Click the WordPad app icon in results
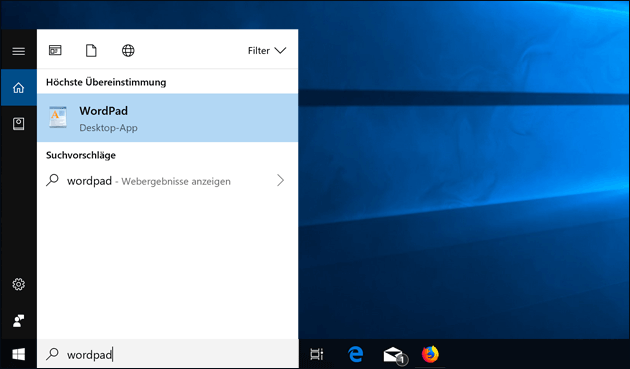The image size is (630, 369). point(58,117)
